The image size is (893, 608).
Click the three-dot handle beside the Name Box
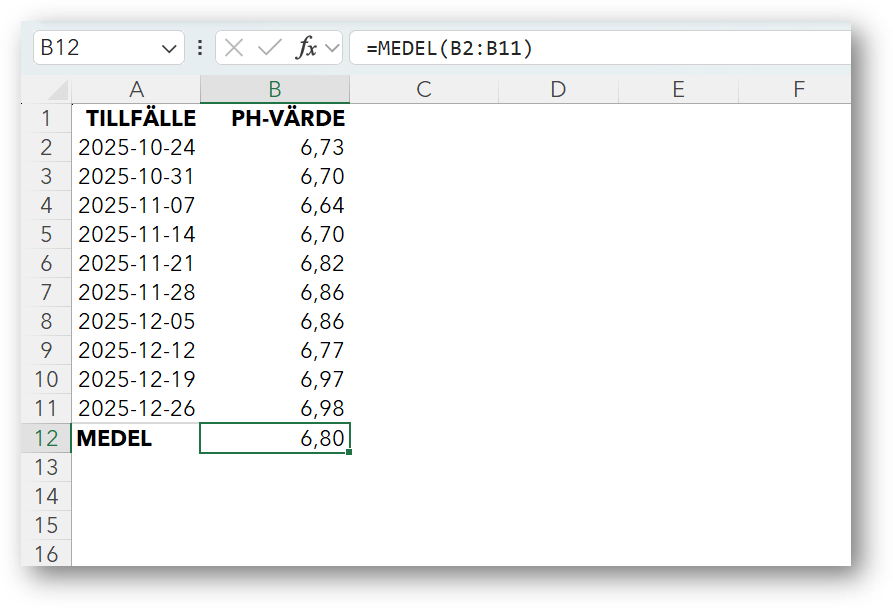200,48
